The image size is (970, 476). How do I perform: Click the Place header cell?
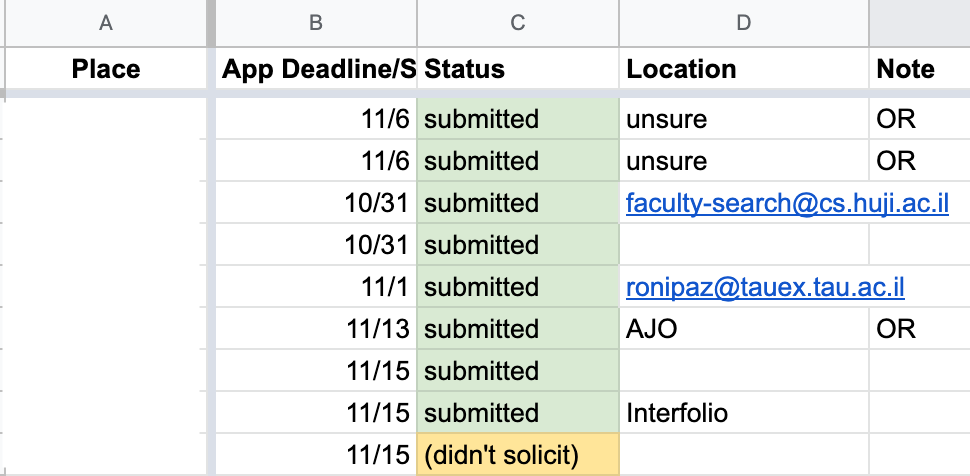pyautogui.click(x=106, y=69)
